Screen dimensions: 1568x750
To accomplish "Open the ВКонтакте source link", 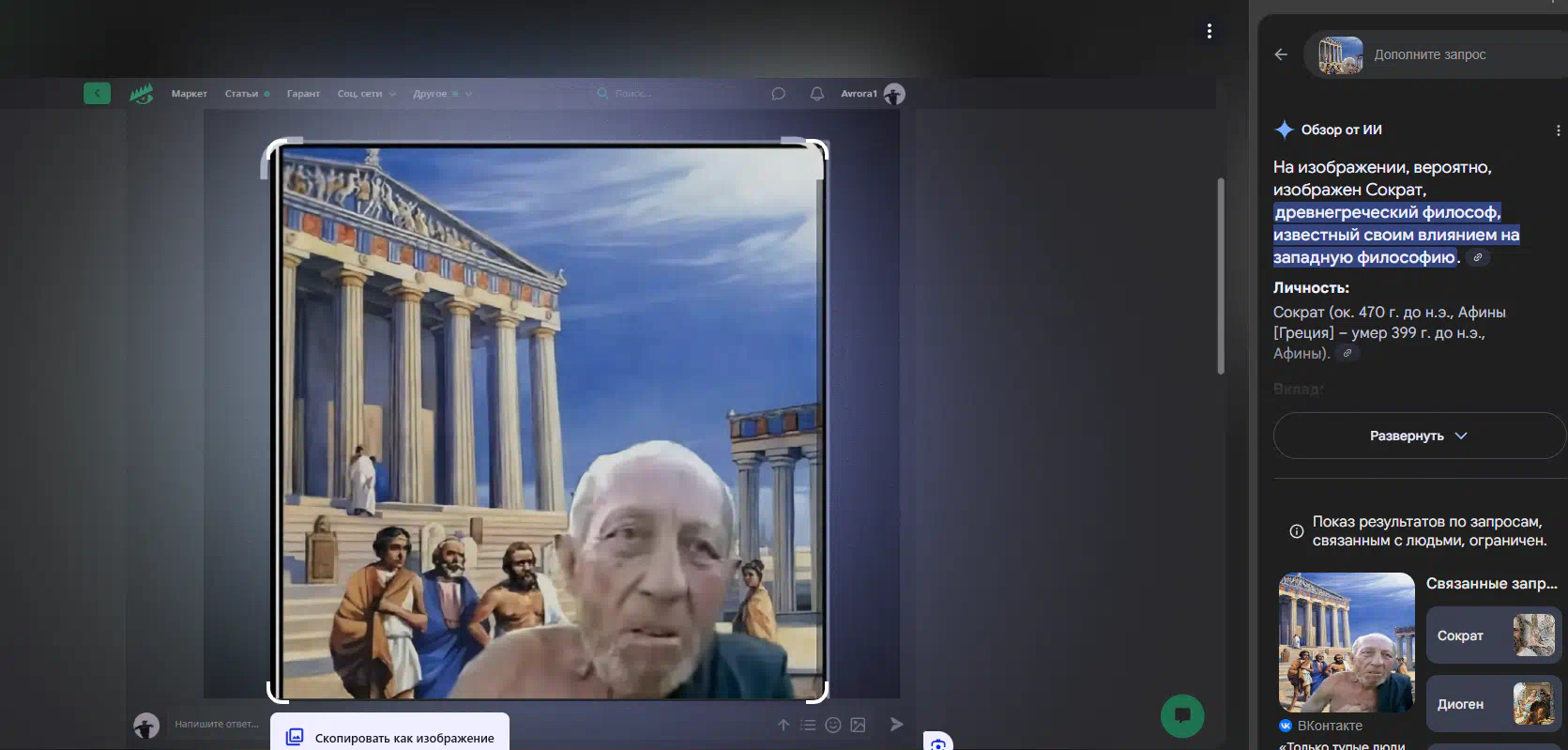I will pos(1321,726).
